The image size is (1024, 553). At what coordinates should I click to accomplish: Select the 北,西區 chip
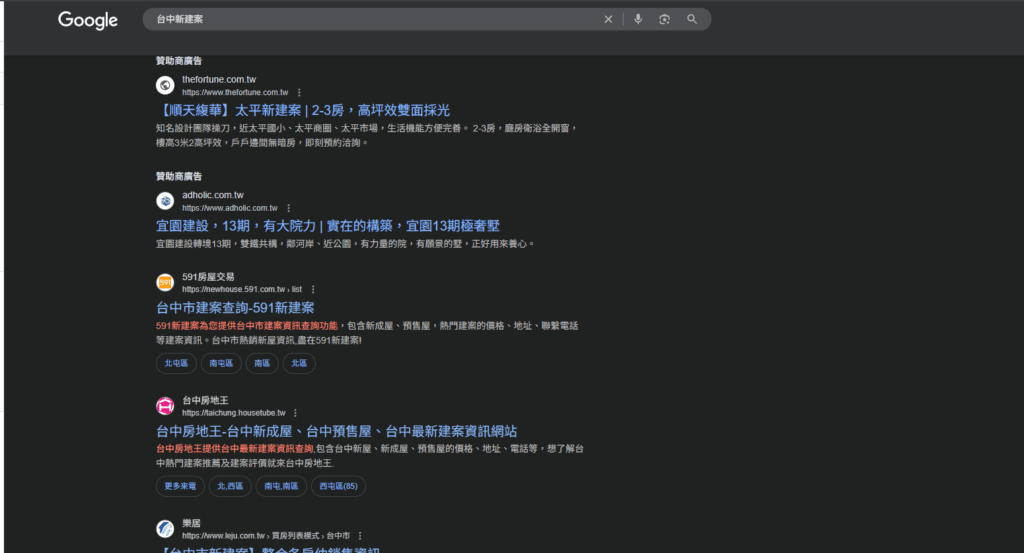click(x=231, y=486)
